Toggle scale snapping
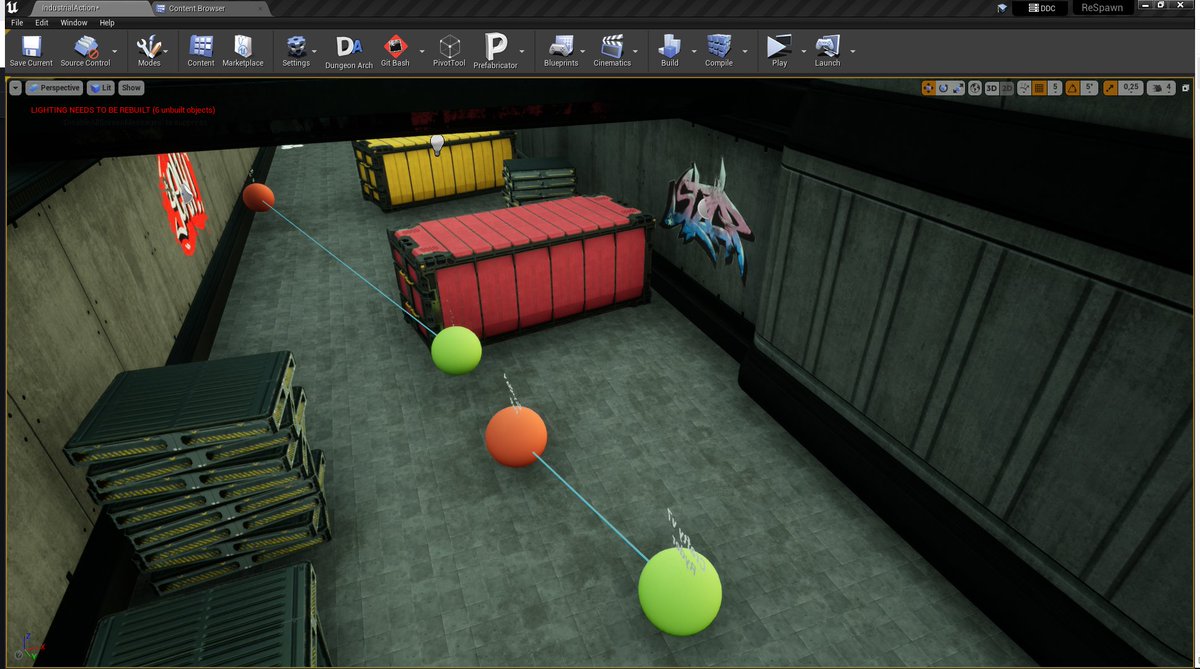The image size is (1200, 669). [1110, 88]
